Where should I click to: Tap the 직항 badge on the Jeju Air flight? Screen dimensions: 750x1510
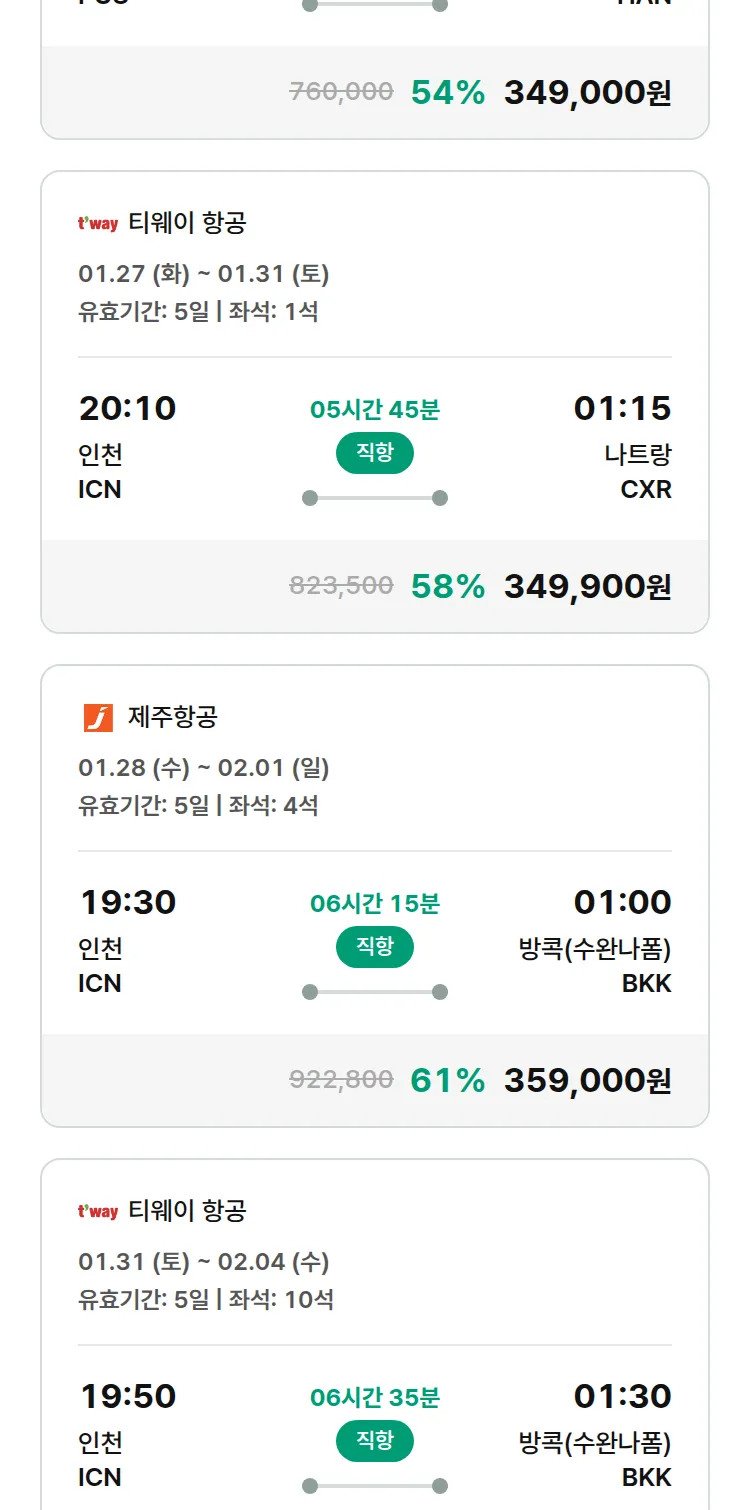click(375, 947)
